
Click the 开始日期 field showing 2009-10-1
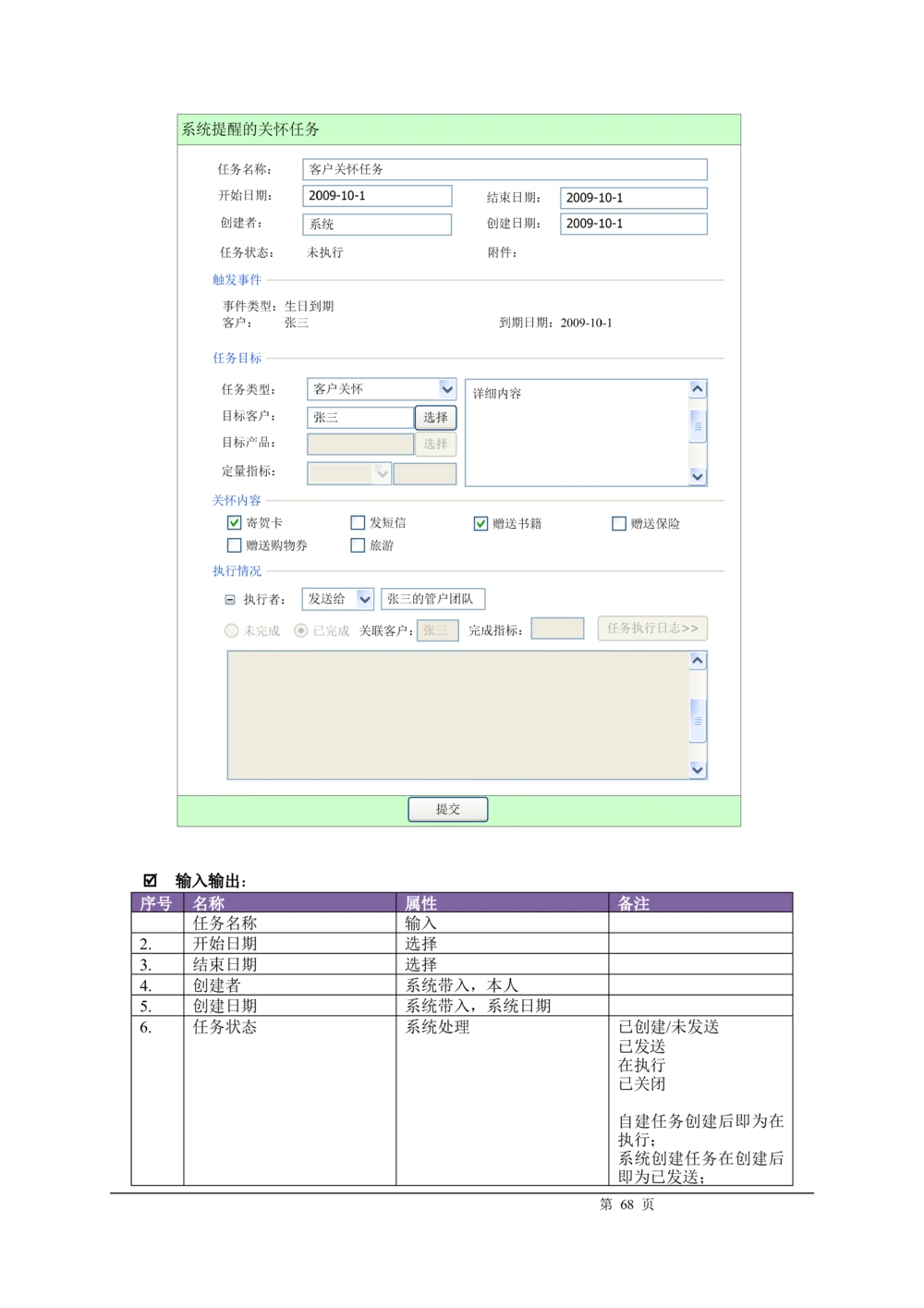[x=376, y=195]
